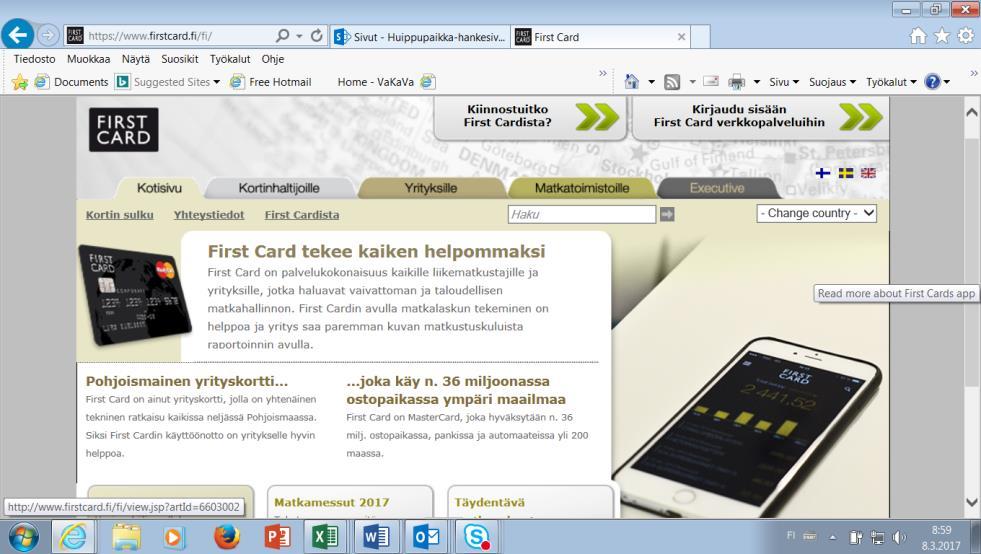This screenshot has width=981, height=554.
Task: Click the browser Back arrow button
Action: coord(18,34)
